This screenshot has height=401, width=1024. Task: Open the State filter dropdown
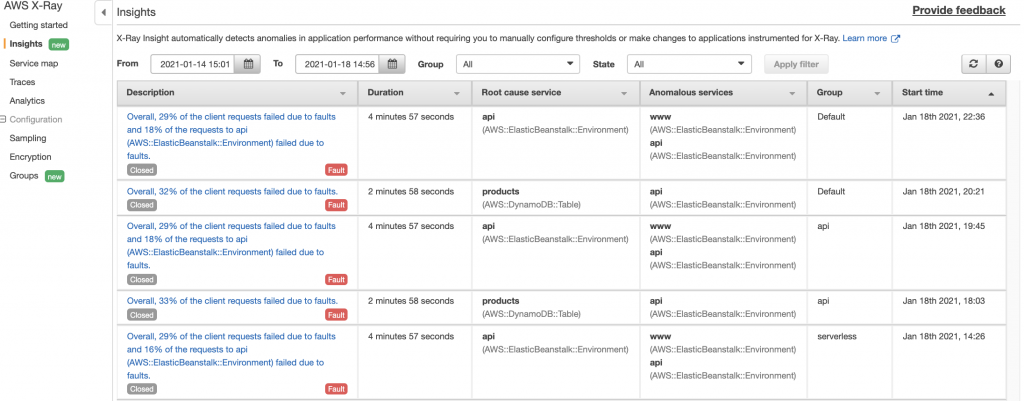coord(689,64)
